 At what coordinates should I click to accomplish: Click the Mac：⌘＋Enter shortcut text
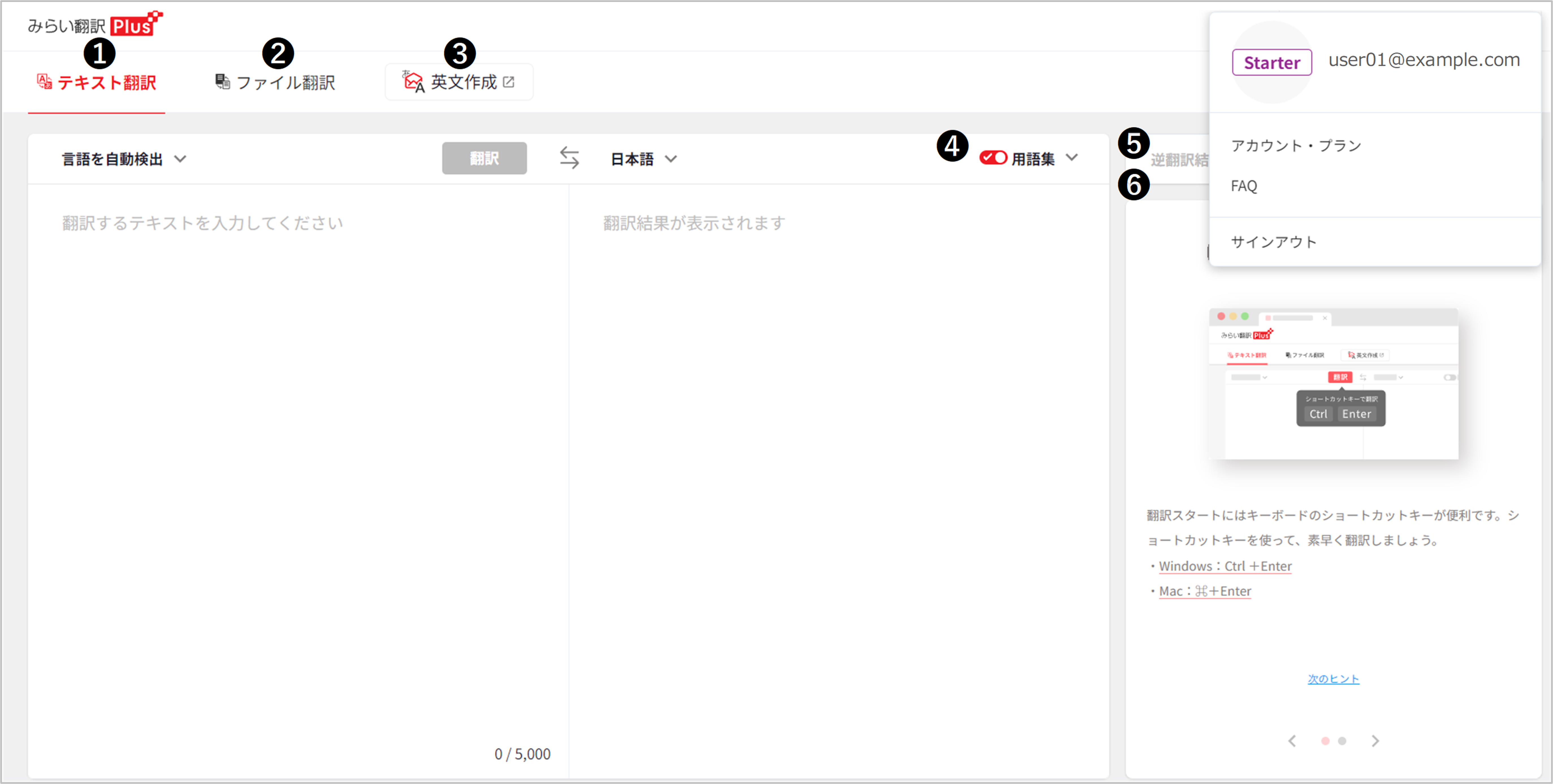point(1205,592)
